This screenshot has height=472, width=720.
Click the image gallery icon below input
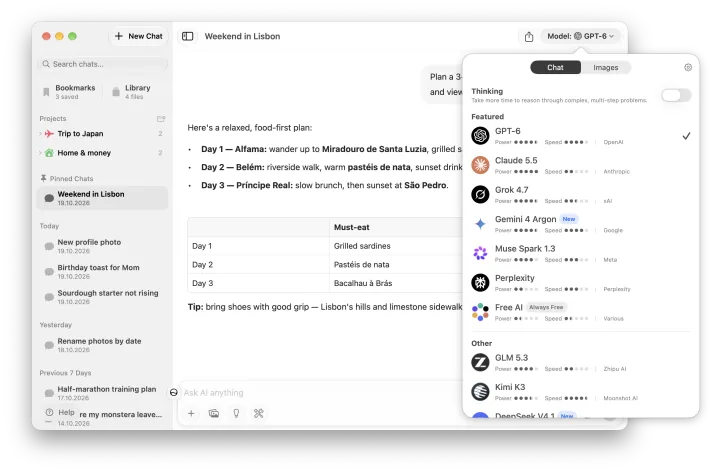point(214,413)
